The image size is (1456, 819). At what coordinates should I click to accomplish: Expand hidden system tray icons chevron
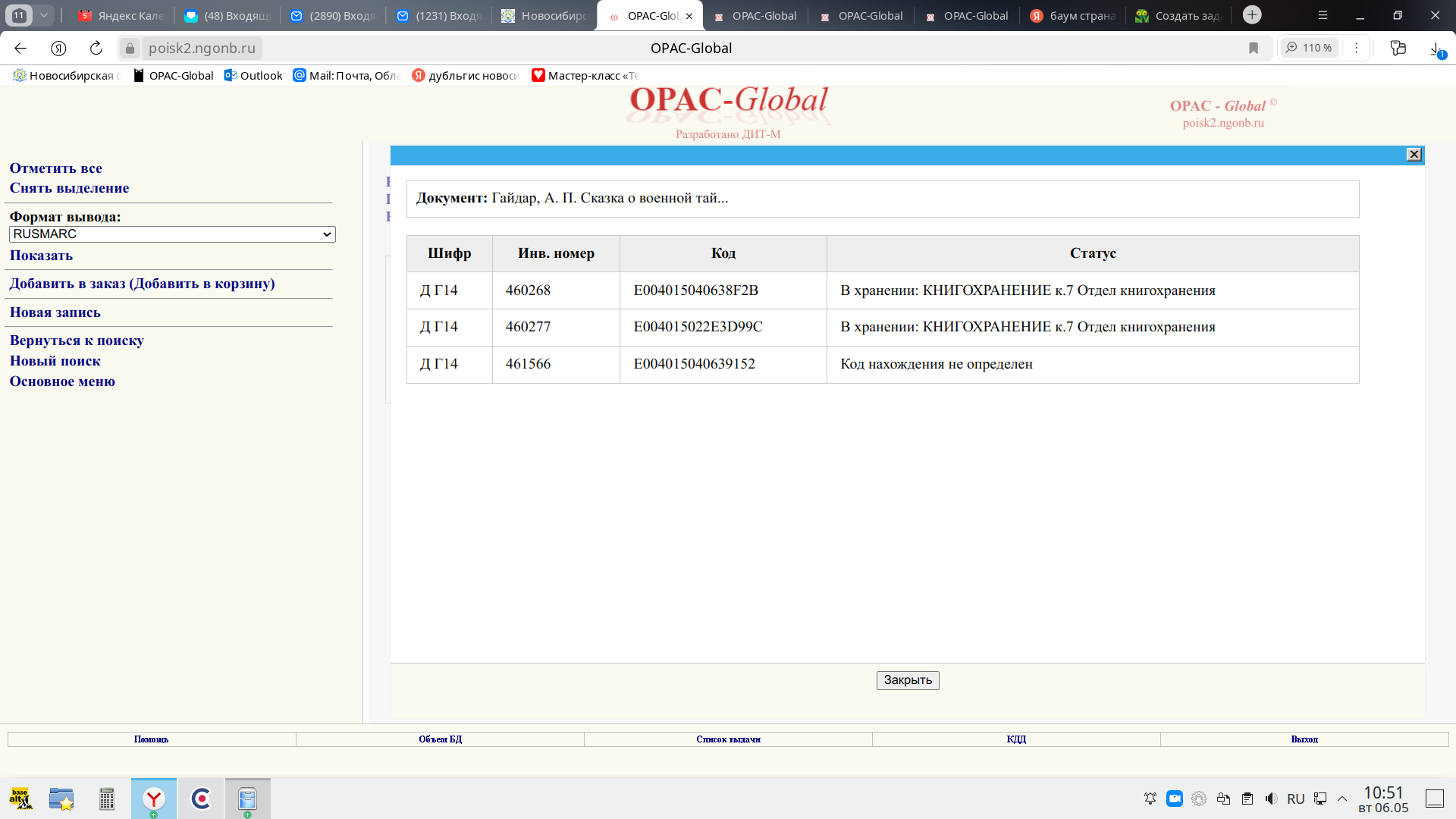pyautogui.click(x=1342, y=799)
